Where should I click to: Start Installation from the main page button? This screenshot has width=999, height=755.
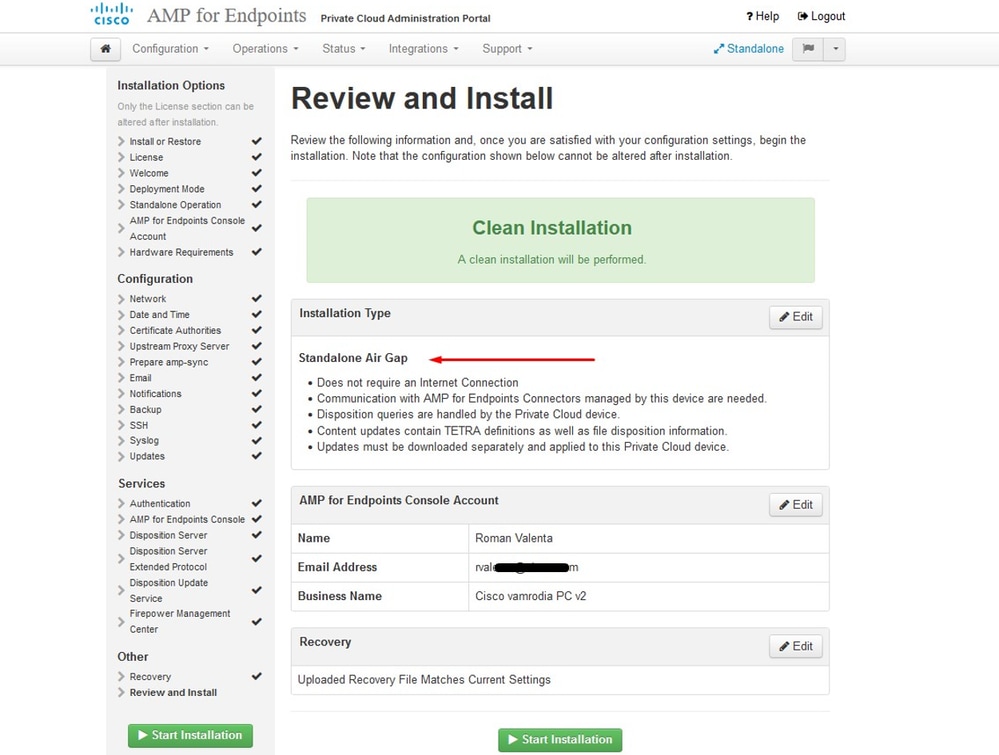point(560,740)
